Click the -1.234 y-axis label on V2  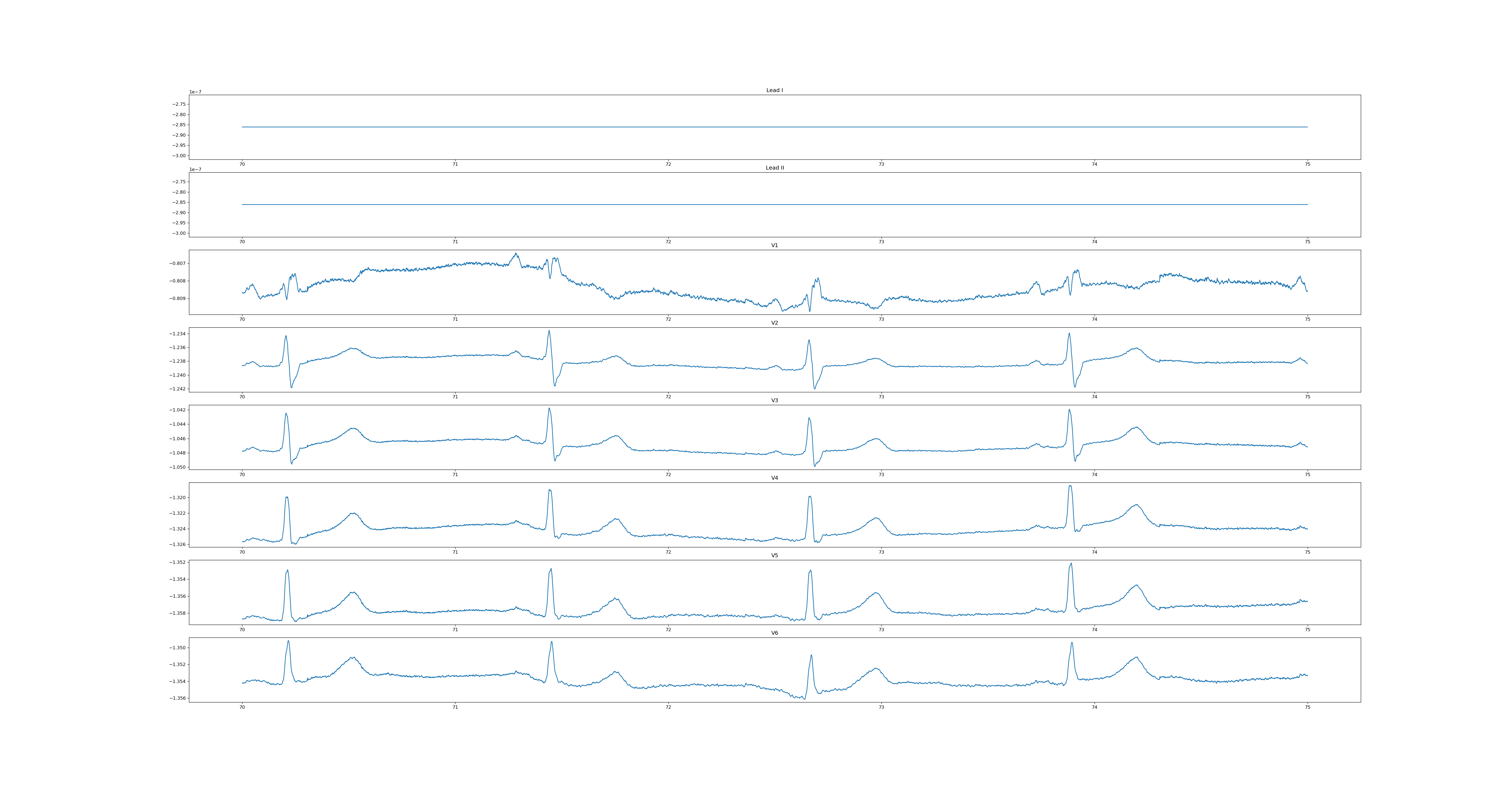(x=178, y=334)
